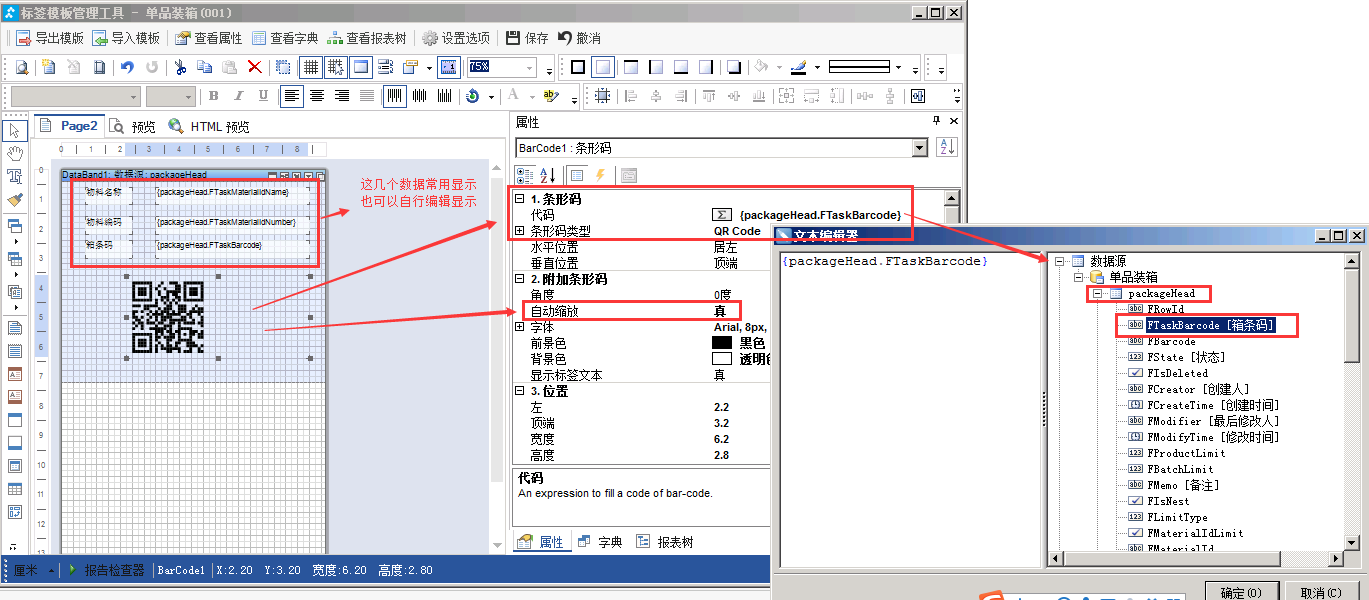Click the align to grid layout icon
Screen dimensions: 1369x600
(x=603, y=96)
